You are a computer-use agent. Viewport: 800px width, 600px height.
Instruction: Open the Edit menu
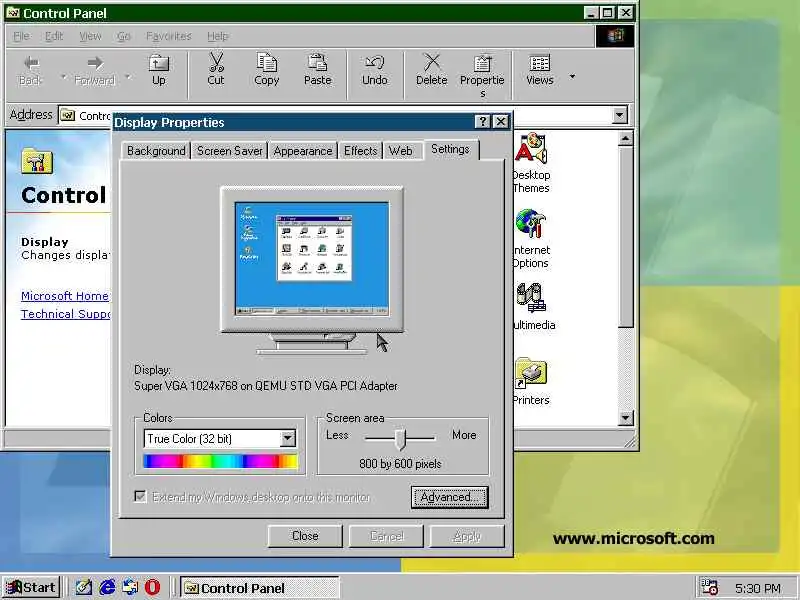coord(54,36)
